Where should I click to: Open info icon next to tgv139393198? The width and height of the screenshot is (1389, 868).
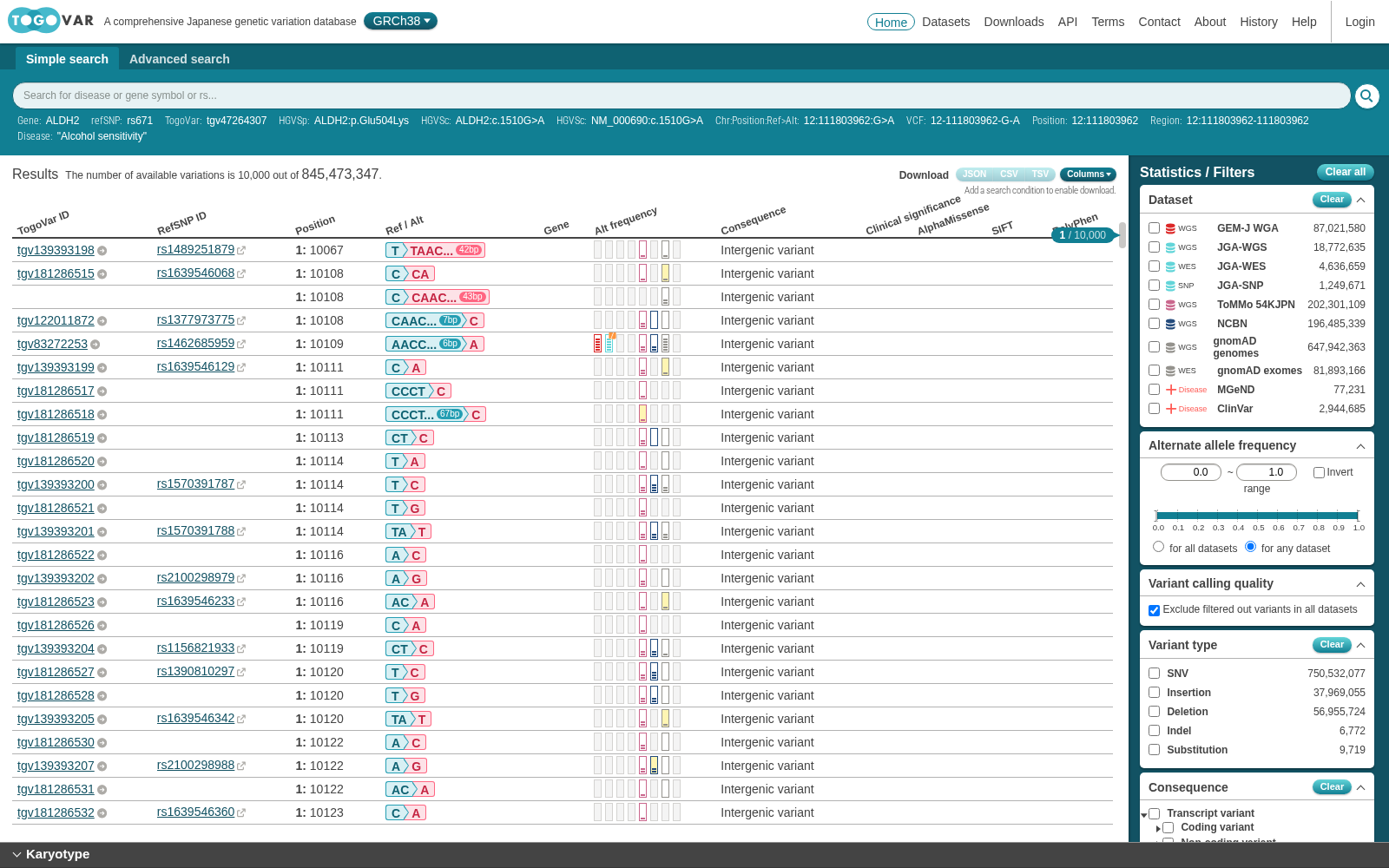click(x=102, y=251)
